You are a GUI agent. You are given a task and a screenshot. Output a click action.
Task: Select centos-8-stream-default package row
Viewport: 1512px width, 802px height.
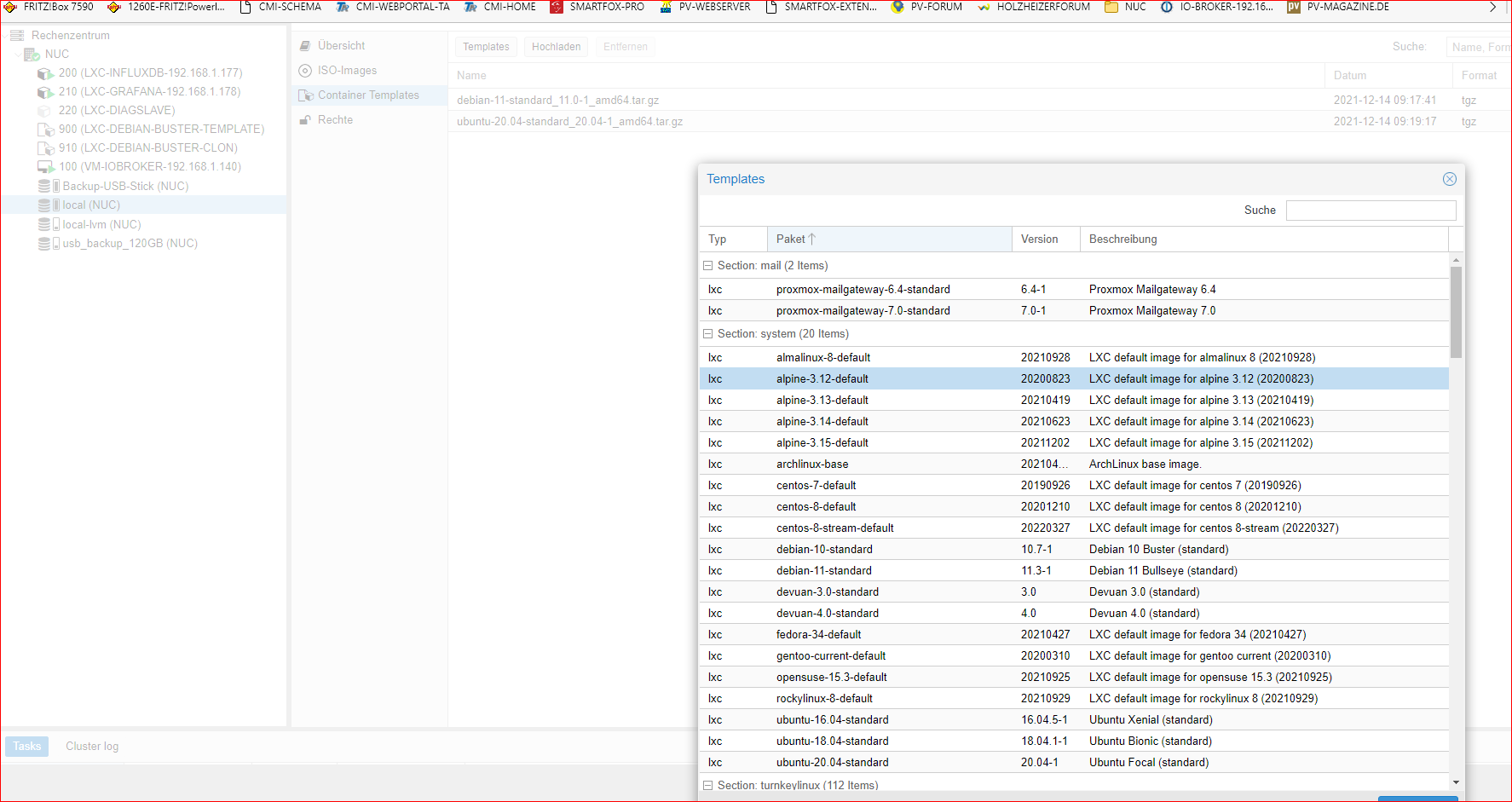point(1074,528)
